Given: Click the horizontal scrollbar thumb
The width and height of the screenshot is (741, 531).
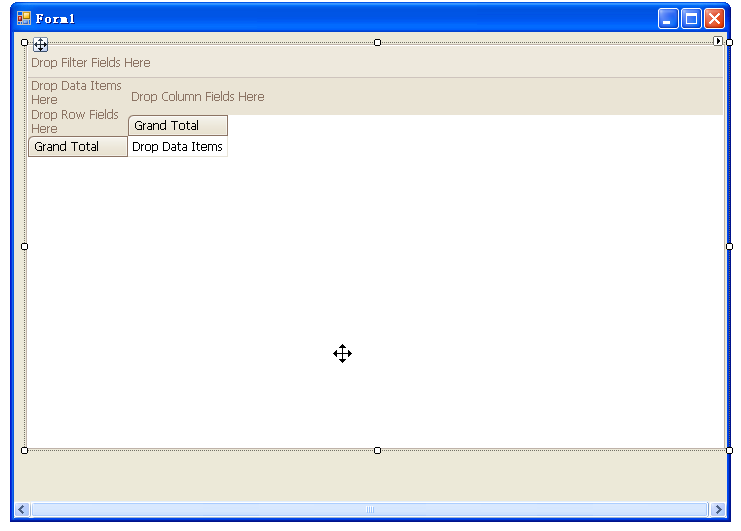Looking at the screenshot, I should [370, 509].
